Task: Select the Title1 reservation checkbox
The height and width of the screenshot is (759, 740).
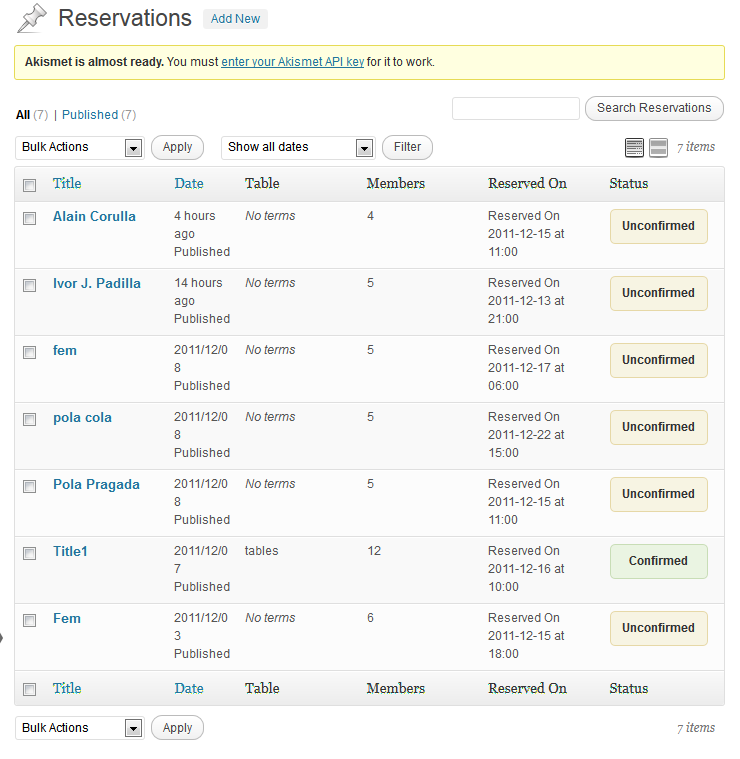Action: click(30, 553)
